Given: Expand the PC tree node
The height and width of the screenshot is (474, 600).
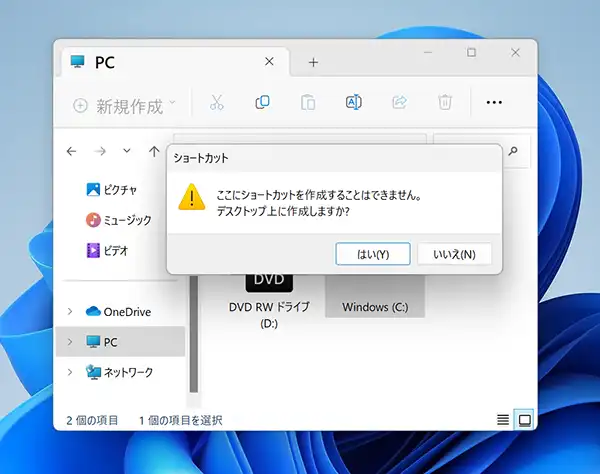Looking at the screenshot, I should click(70, 342).
